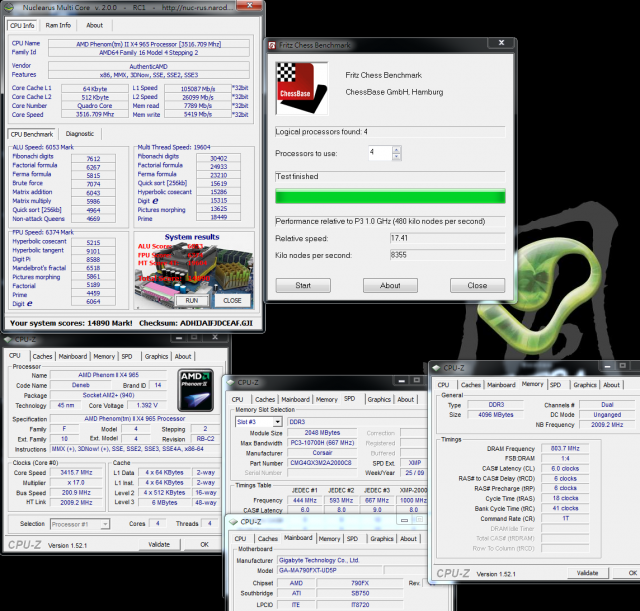Click the motherboard model GA-MA790FXT-UD5P

click(330, 570)
